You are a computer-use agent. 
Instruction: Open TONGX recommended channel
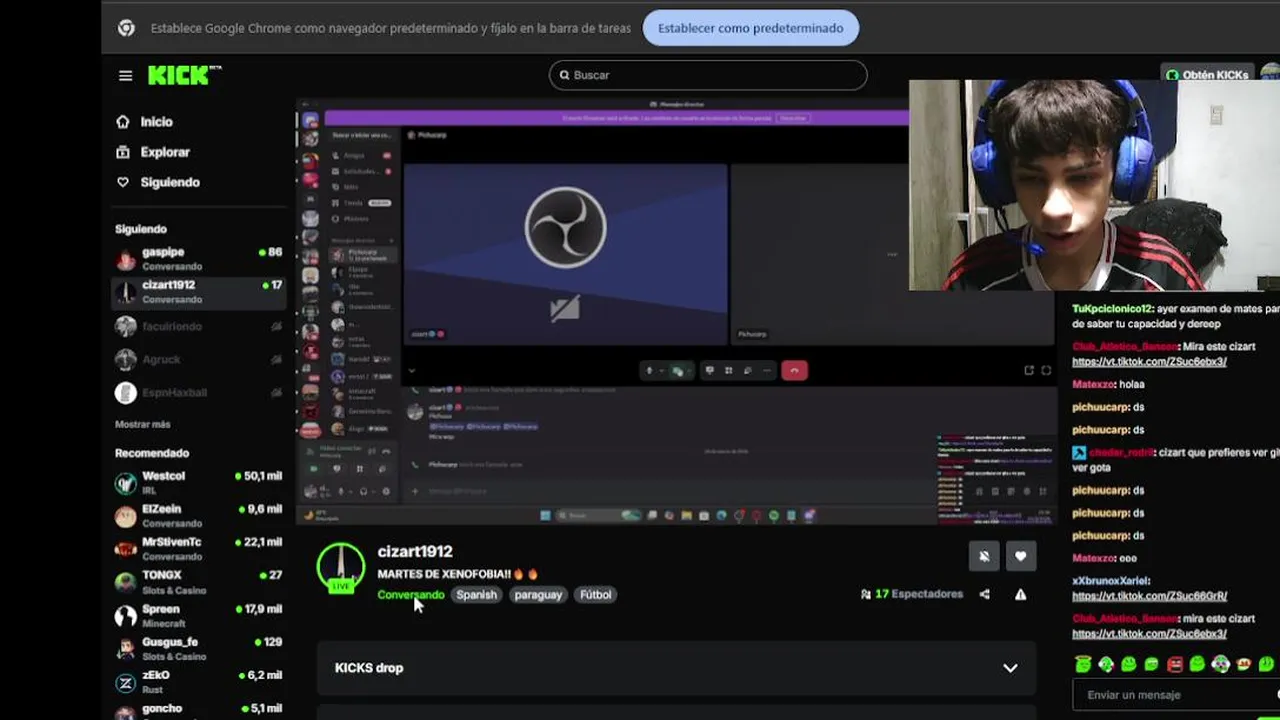pyautogui.click(x=198, y=582)
